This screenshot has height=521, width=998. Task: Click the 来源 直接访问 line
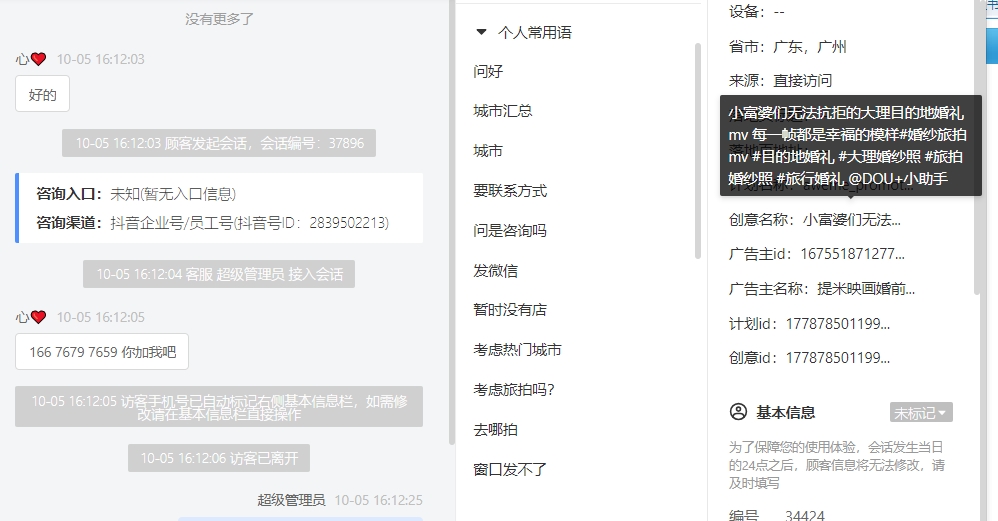click(780, 81)
